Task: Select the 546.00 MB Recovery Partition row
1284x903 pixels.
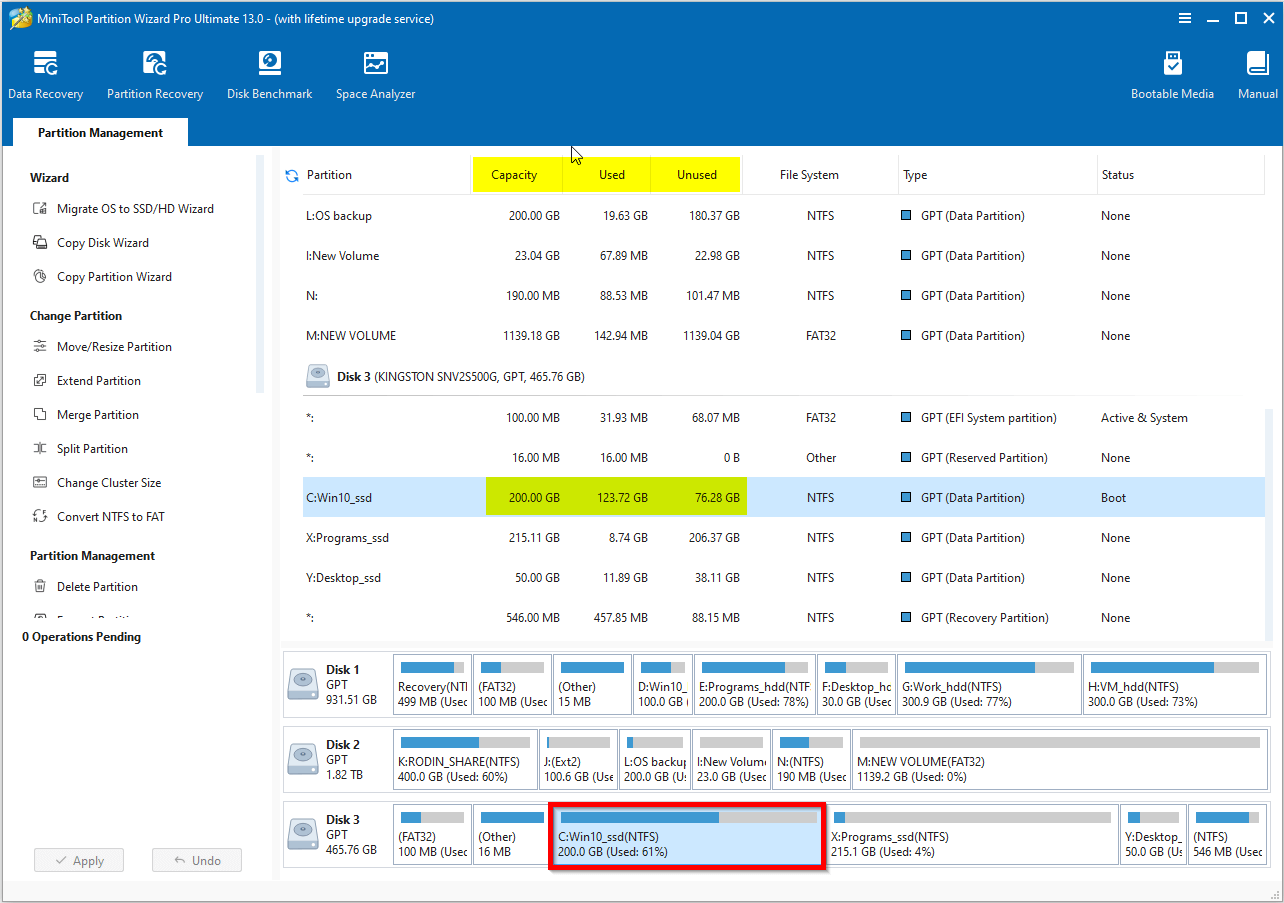Action: coord(784,618)
